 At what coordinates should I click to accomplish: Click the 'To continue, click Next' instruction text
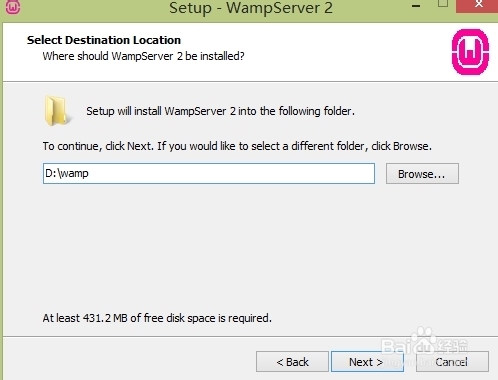(x=237, y=146)
